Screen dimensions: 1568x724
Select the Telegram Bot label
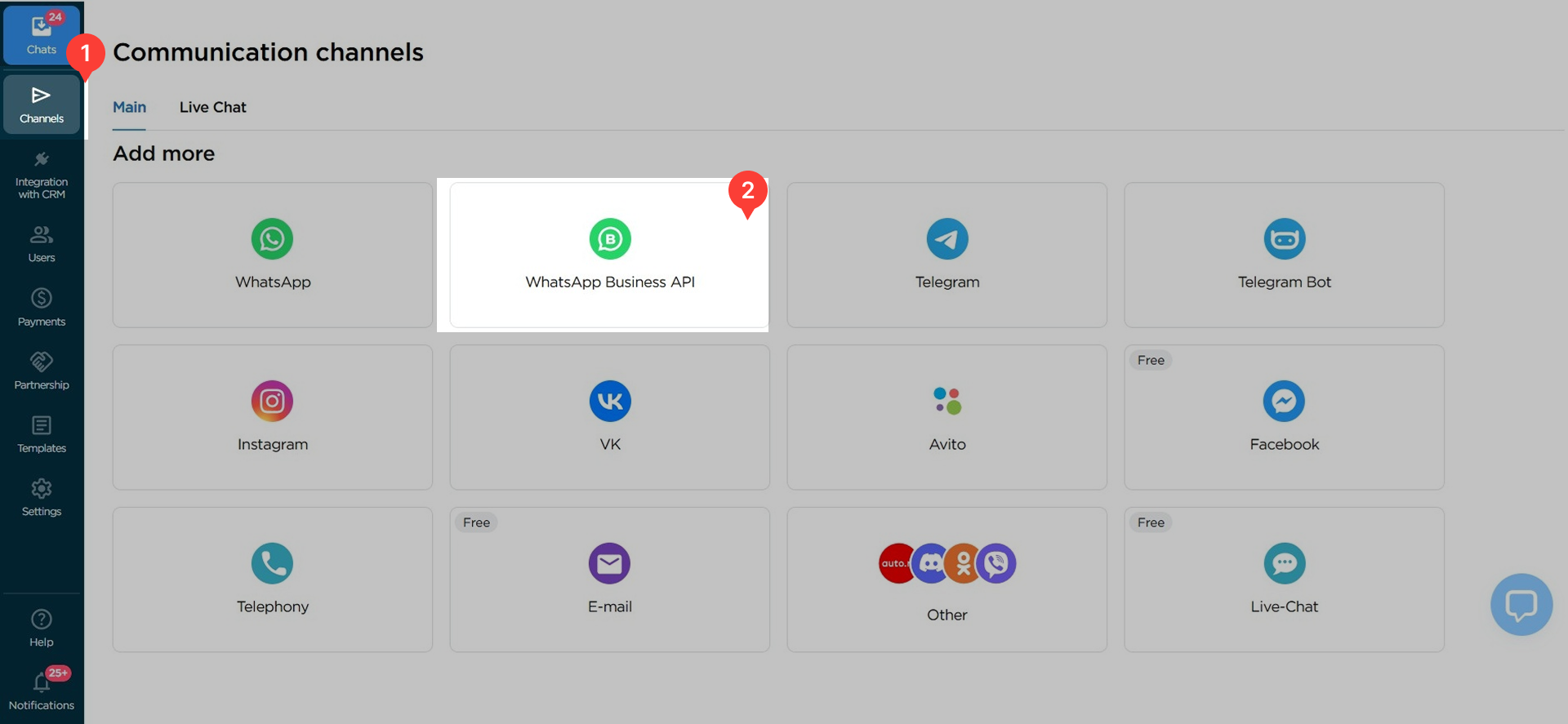pyautogui.click(x=1285, y=282)
